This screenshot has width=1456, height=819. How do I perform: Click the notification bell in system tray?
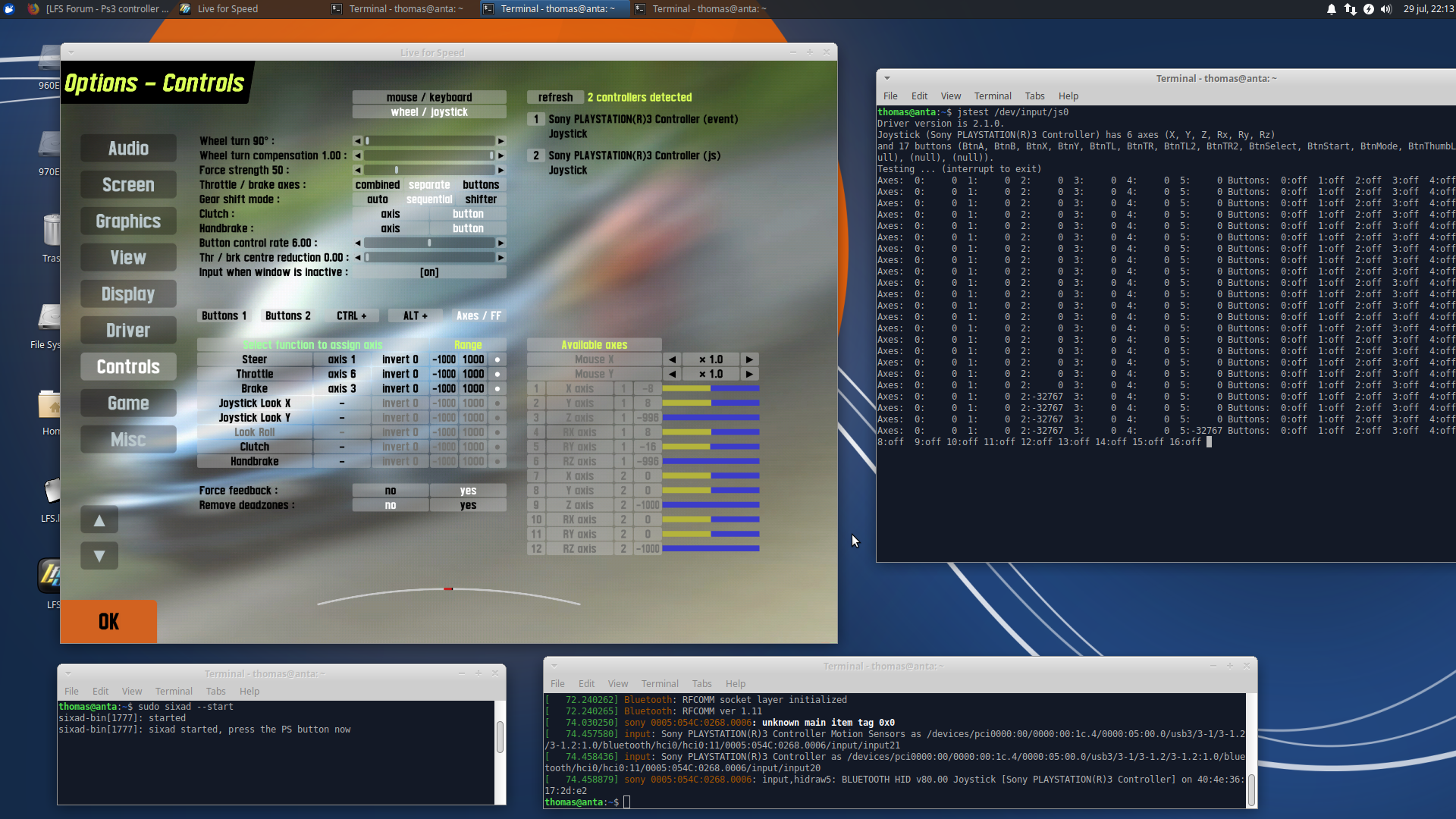(1331, 9)
